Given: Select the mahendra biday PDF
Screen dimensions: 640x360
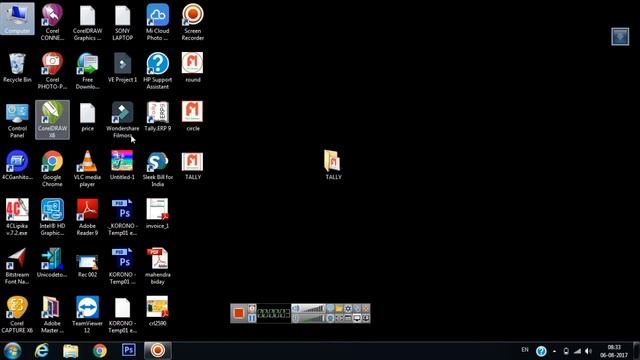Looking at the screenshot, I should (x=158, y=266).
